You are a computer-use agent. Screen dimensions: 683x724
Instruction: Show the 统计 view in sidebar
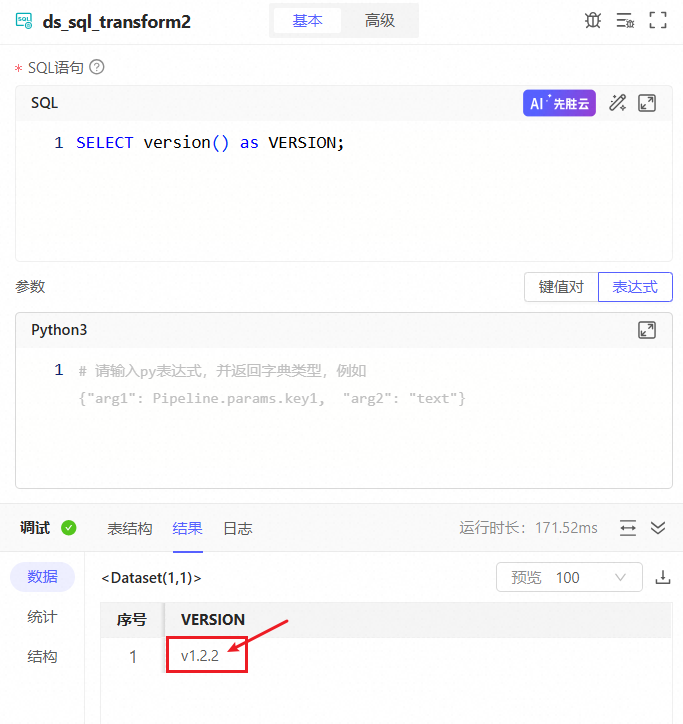42,617
